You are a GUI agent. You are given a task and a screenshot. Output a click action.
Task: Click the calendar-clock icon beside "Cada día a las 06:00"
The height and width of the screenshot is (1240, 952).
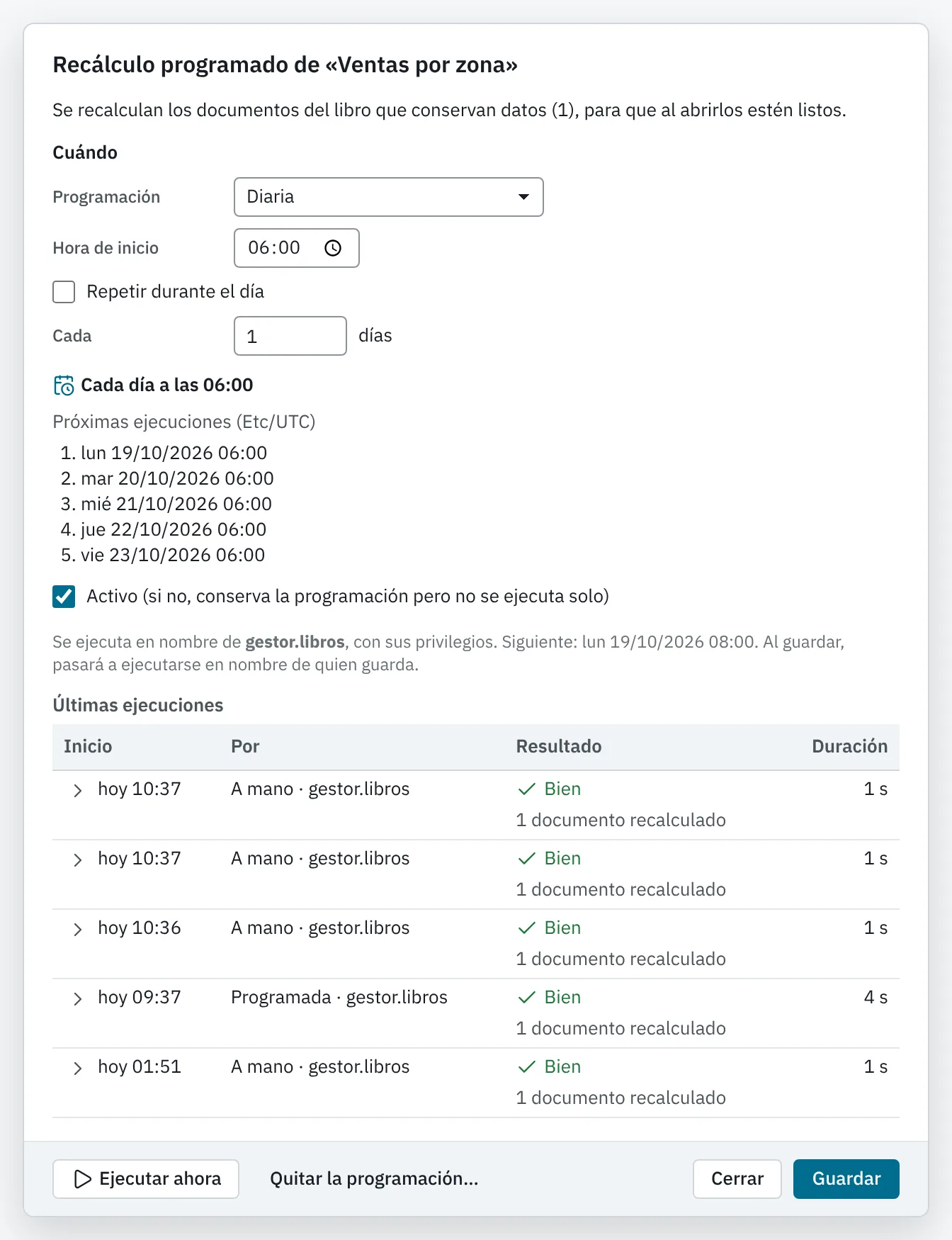64,385
